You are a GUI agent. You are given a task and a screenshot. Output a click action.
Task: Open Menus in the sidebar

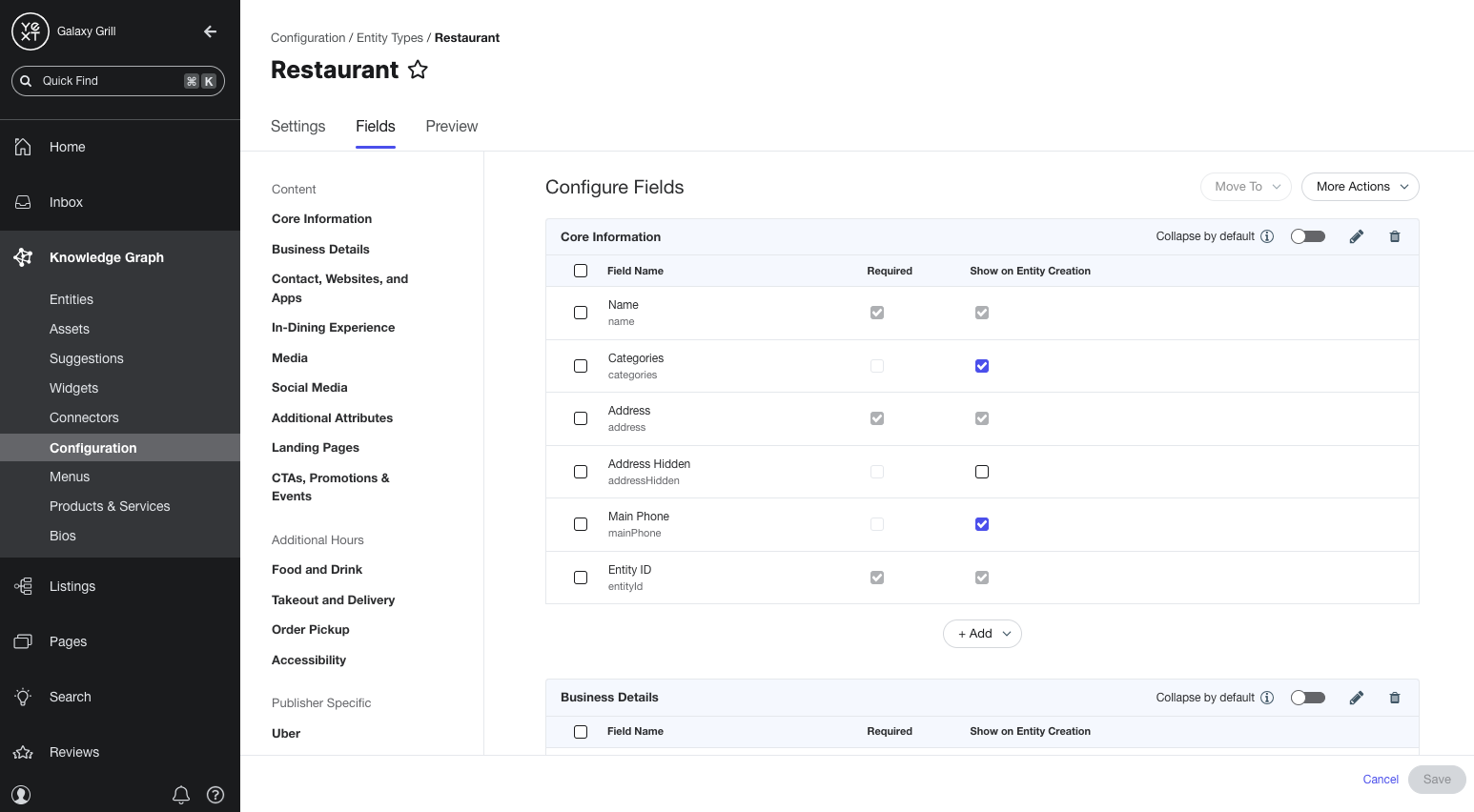point(70,477)
